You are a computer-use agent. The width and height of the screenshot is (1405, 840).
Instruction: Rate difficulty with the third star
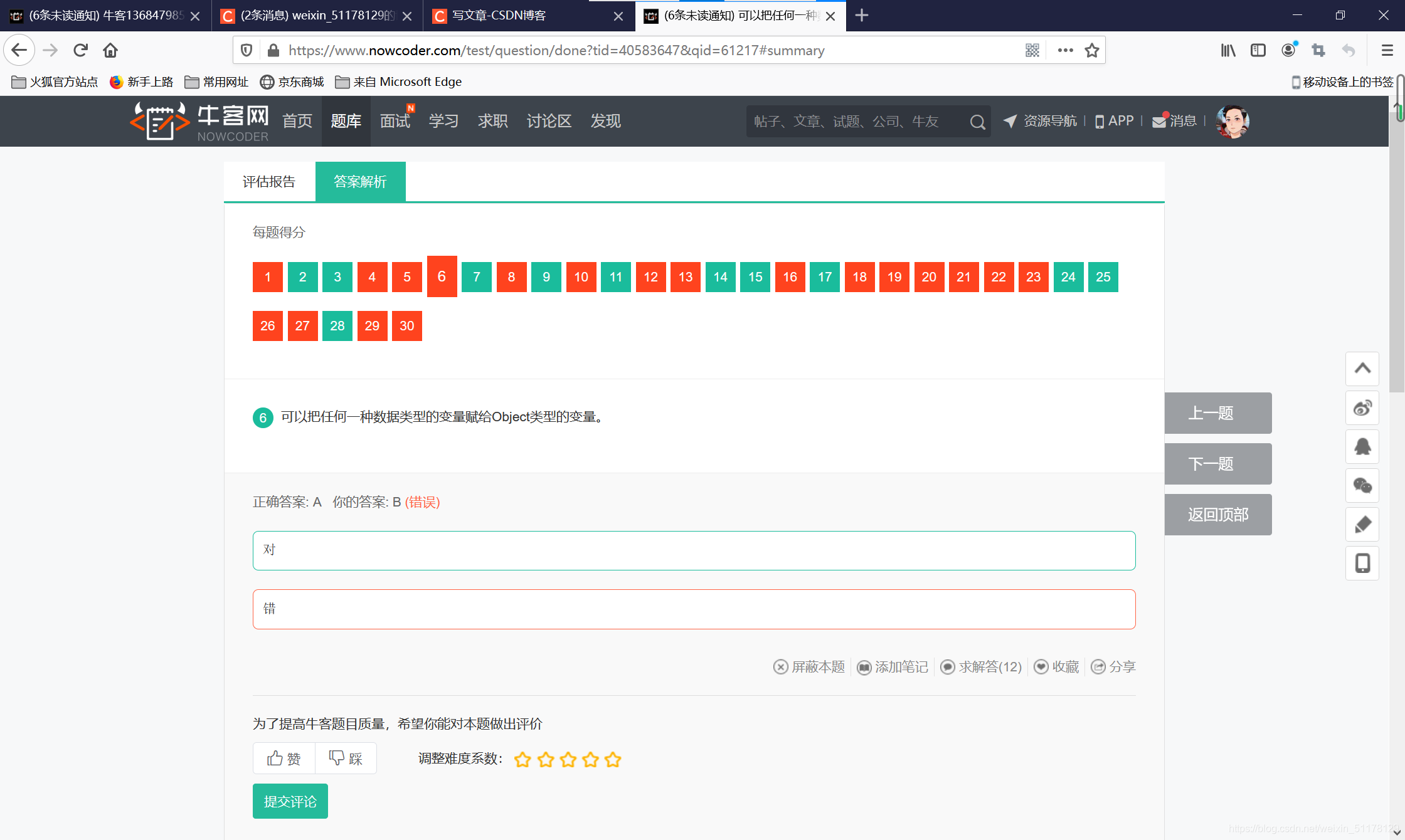(x=568, y=760)
